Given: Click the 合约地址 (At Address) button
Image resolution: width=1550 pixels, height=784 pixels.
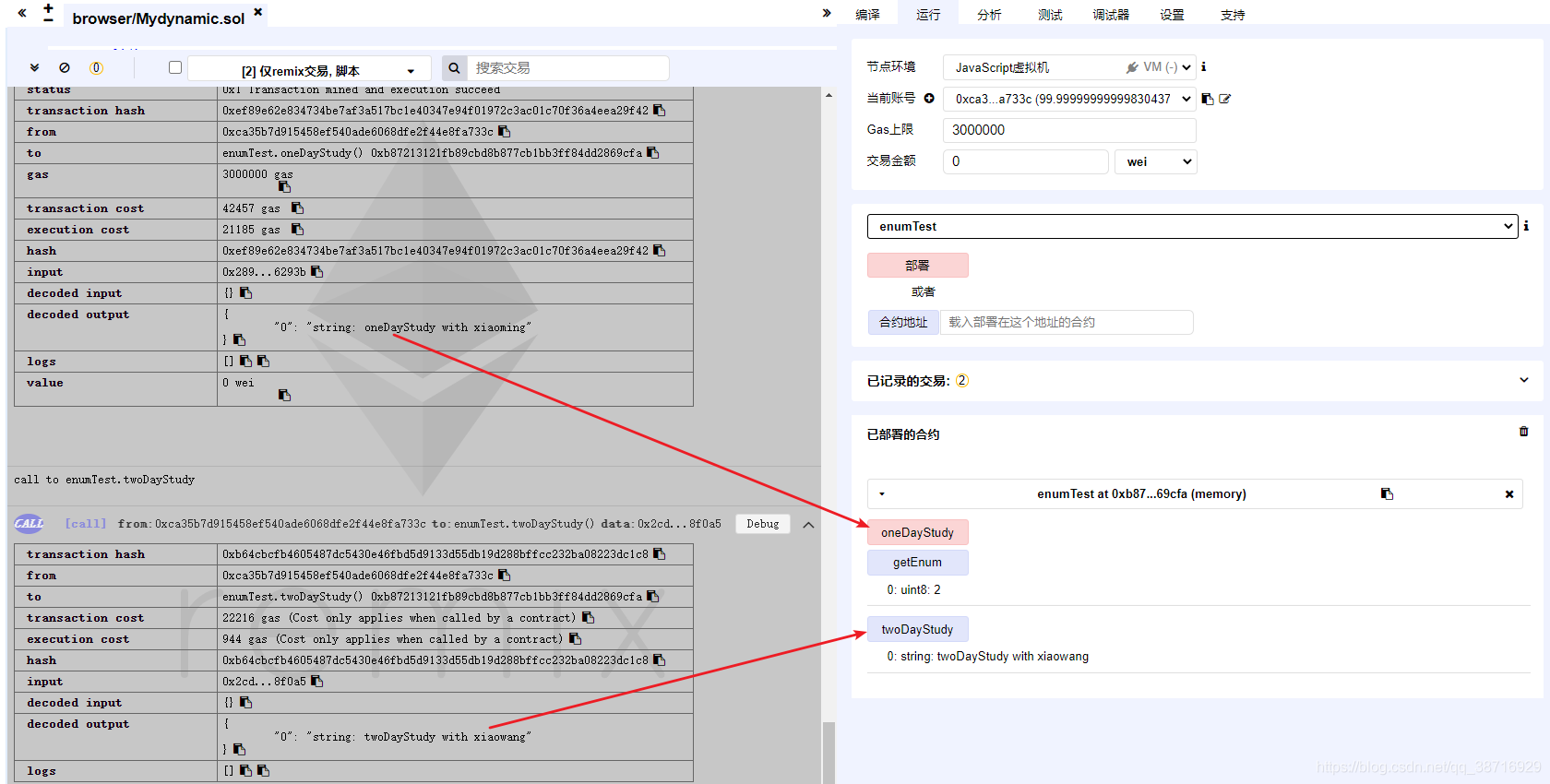Looking at the screenshot, I should pyautogui.click(x=903, y=322).
